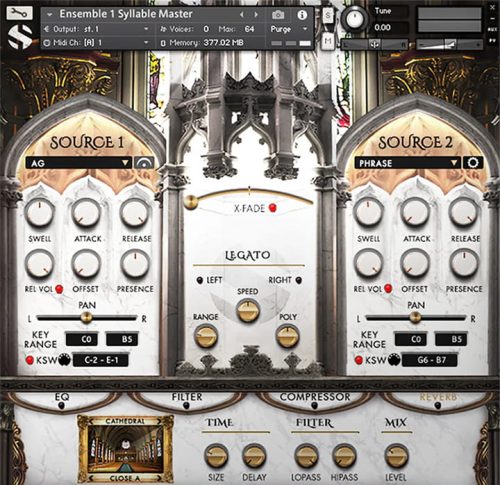The height and width of the screenshot is (485, 500).
Task: Click Legato Speed knob
Action: point(248,310)
